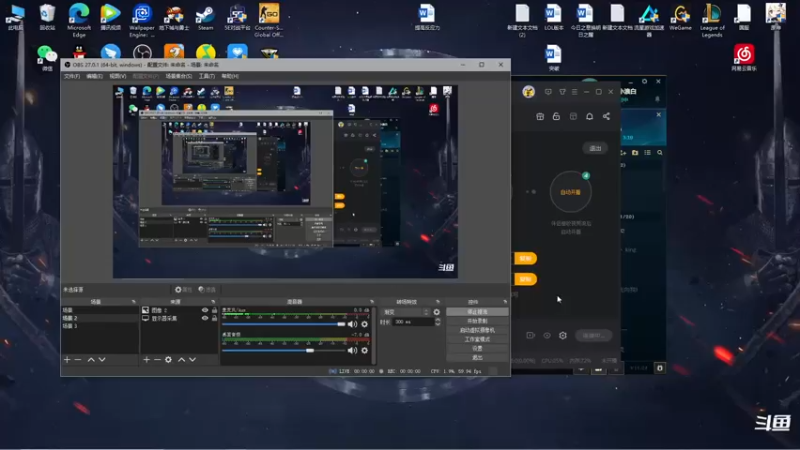Toggle the 自动开播 circle in assistant
Image resolution: width=800 pixels, height=450 pixels.
pyautogui.click(x=570, y=192)
